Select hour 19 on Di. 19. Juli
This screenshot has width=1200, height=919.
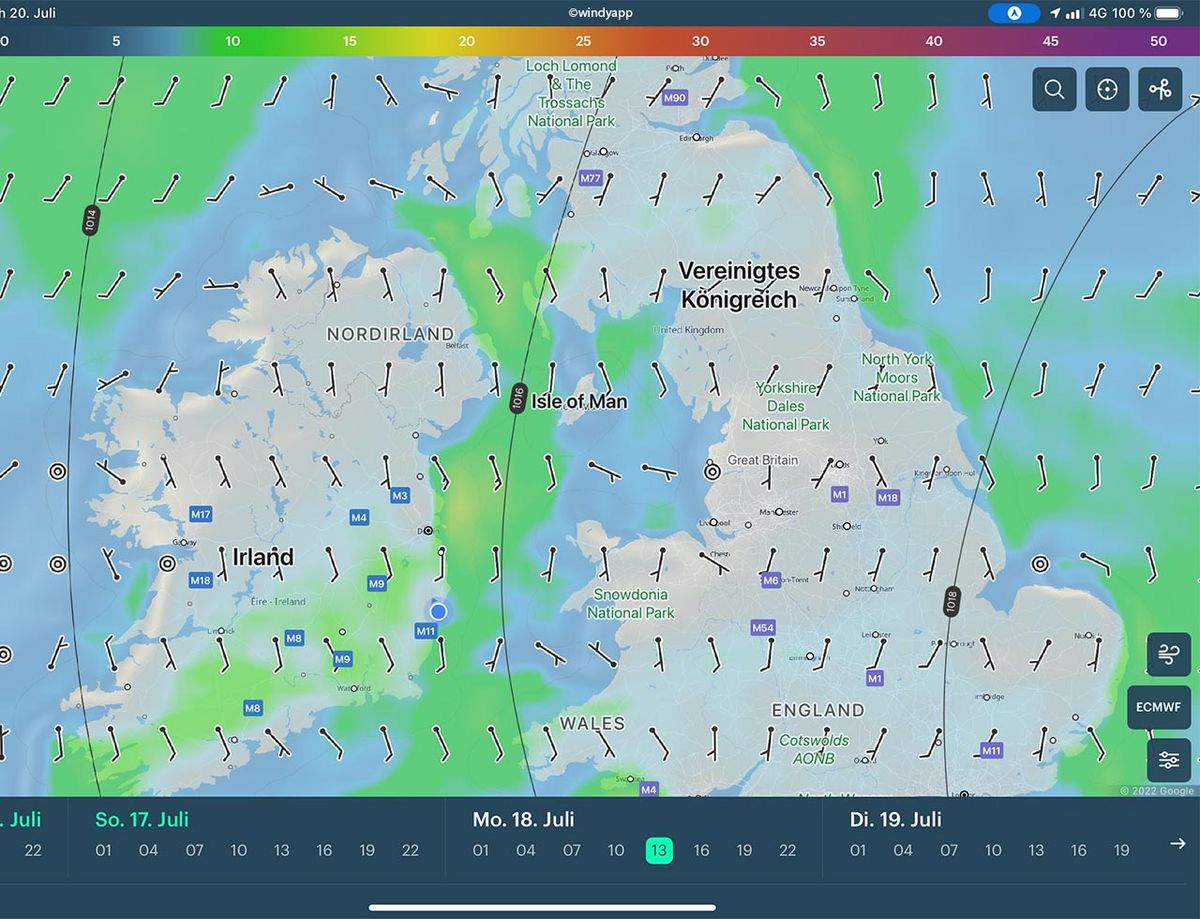[x=1121, y=850]
